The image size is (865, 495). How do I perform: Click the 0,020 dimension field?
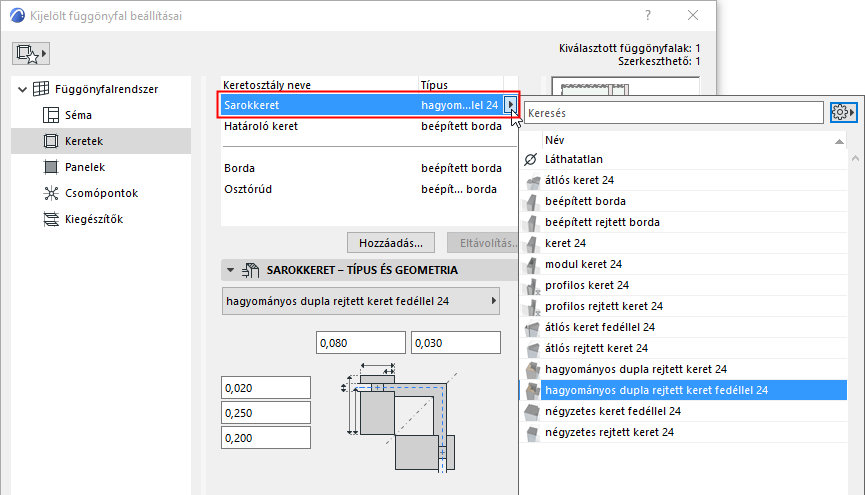(266, 387)
